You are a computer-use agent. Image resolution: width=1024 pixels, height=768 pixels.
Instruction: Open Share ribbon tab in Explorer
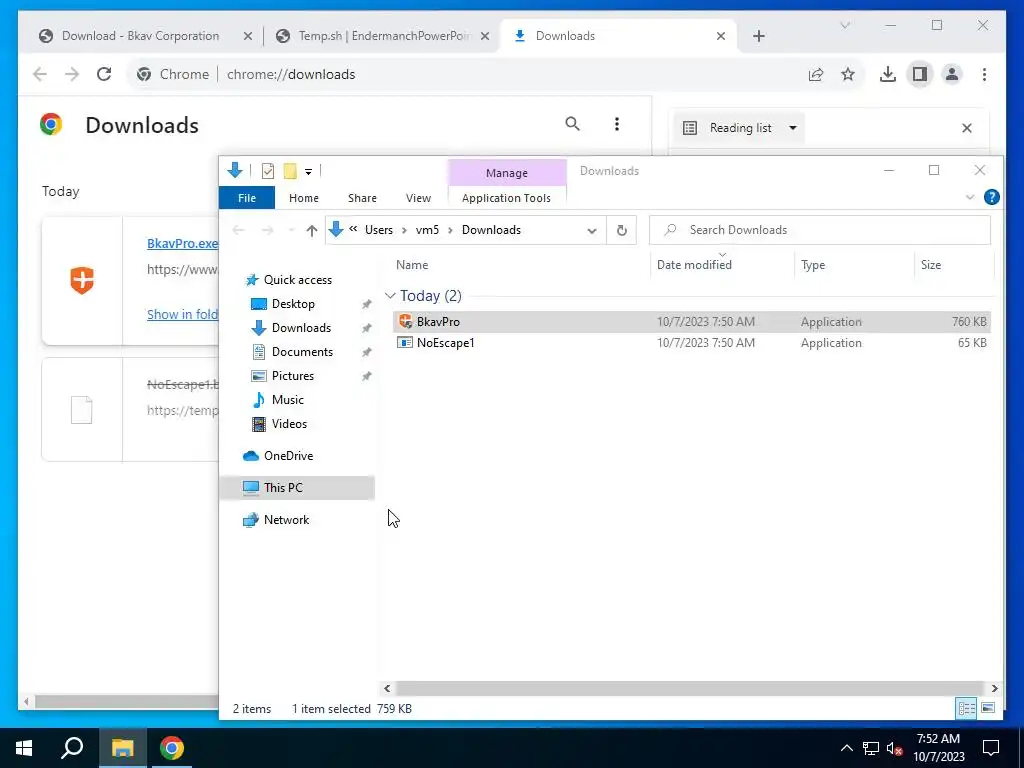pos(362,198)
